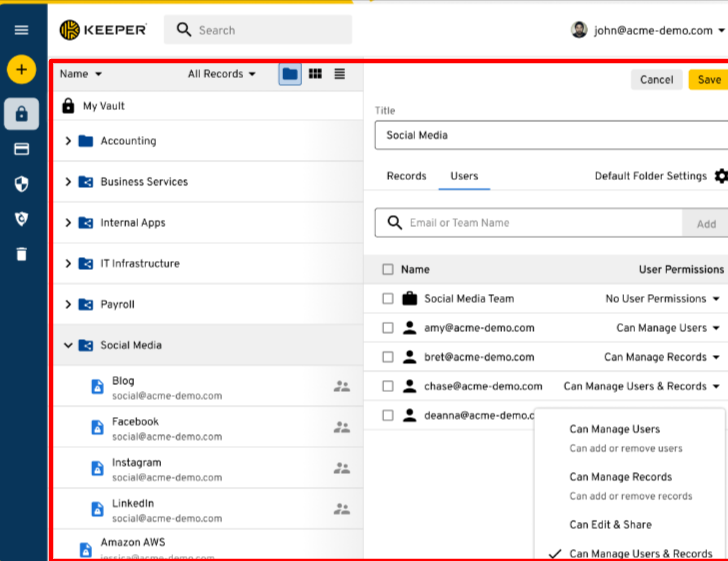Open BreachWatch shield icon in sidebar
Image resolution: width=728 pixels, height=561 pixels.
coord(21,219)
